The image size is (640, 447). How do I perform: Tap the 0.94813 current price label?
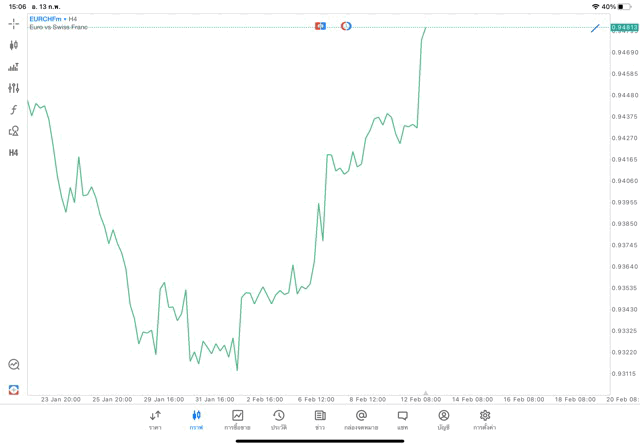point(624,28)
